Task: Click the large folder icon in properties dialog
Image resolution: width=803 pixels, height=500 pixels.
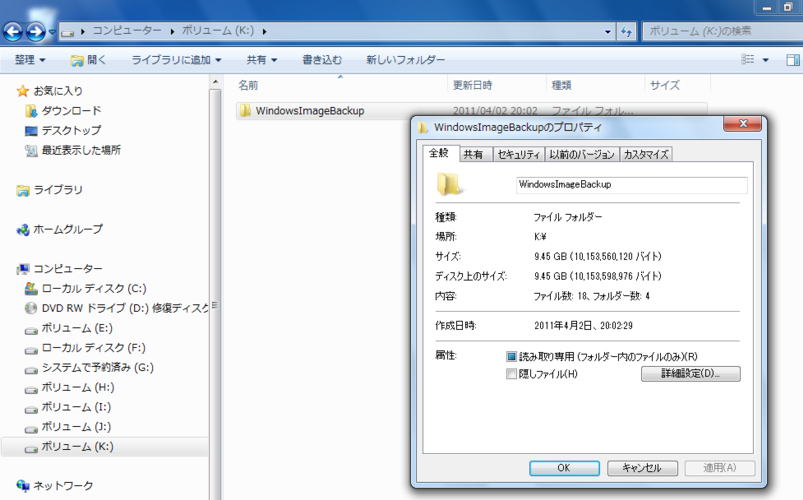Action: pyautogui.click(x=449, y=184)
